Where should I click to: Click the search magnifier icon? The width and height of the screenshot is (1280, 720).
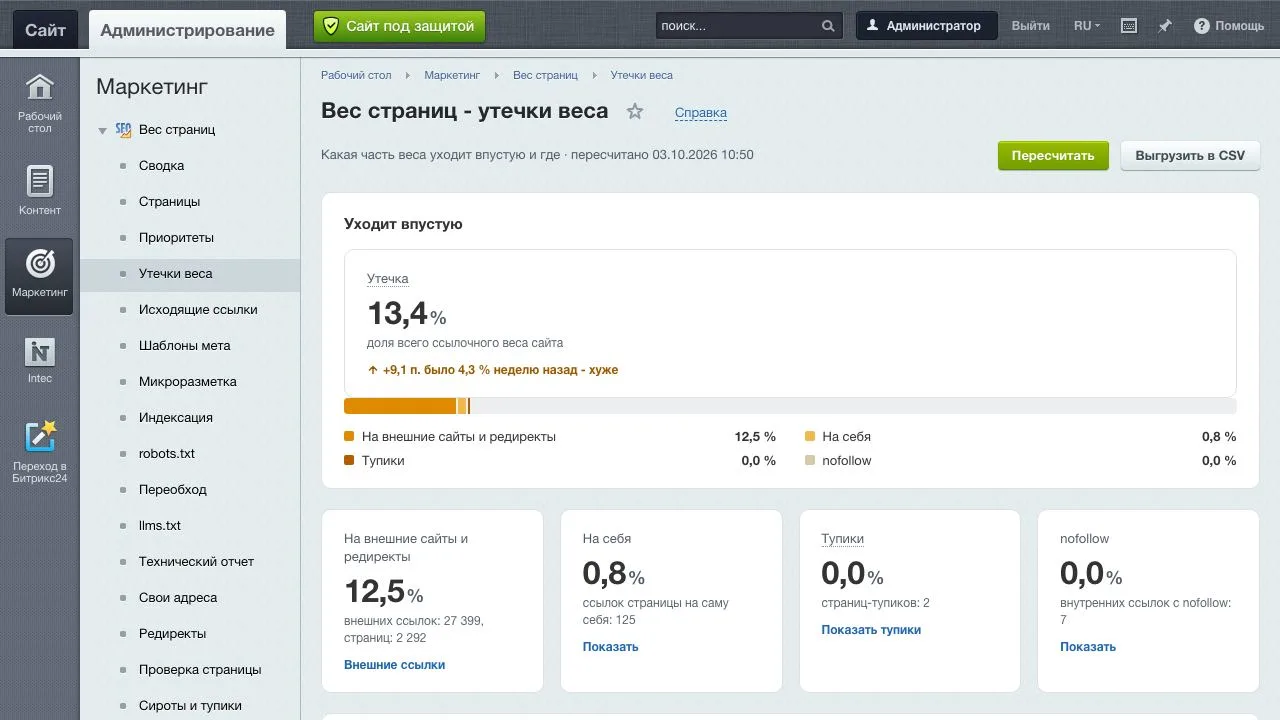pos(828,26)
